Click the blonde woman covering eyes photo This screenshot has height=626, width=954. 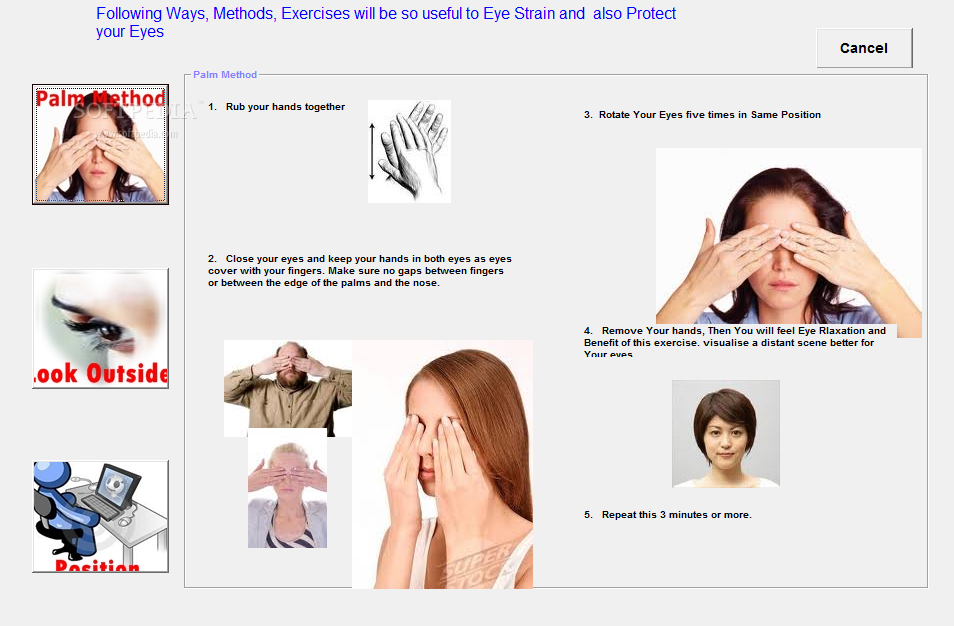click(287, 488)
